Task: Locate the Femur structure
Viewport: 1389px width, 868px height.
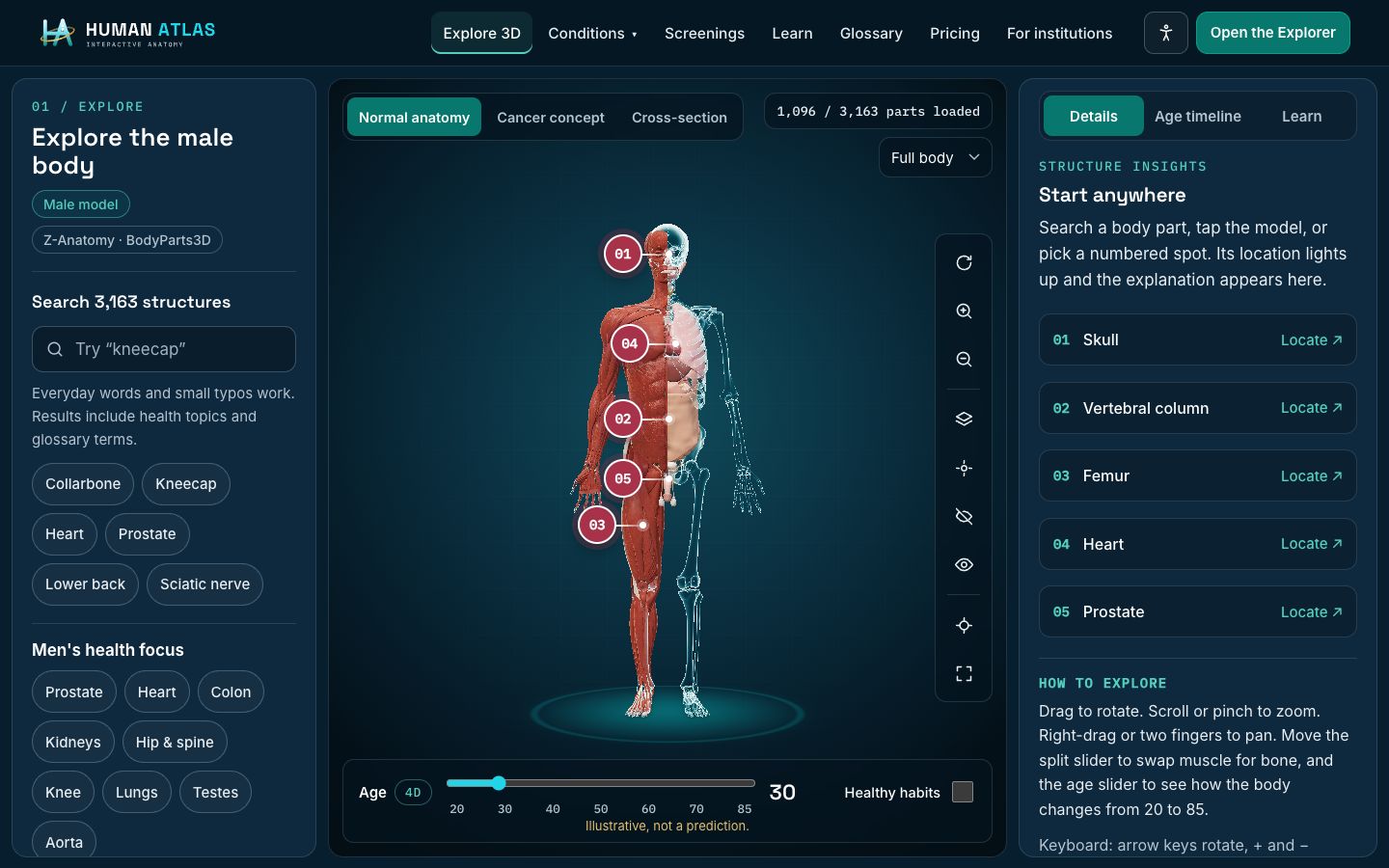Action: tap(1311, 475)
